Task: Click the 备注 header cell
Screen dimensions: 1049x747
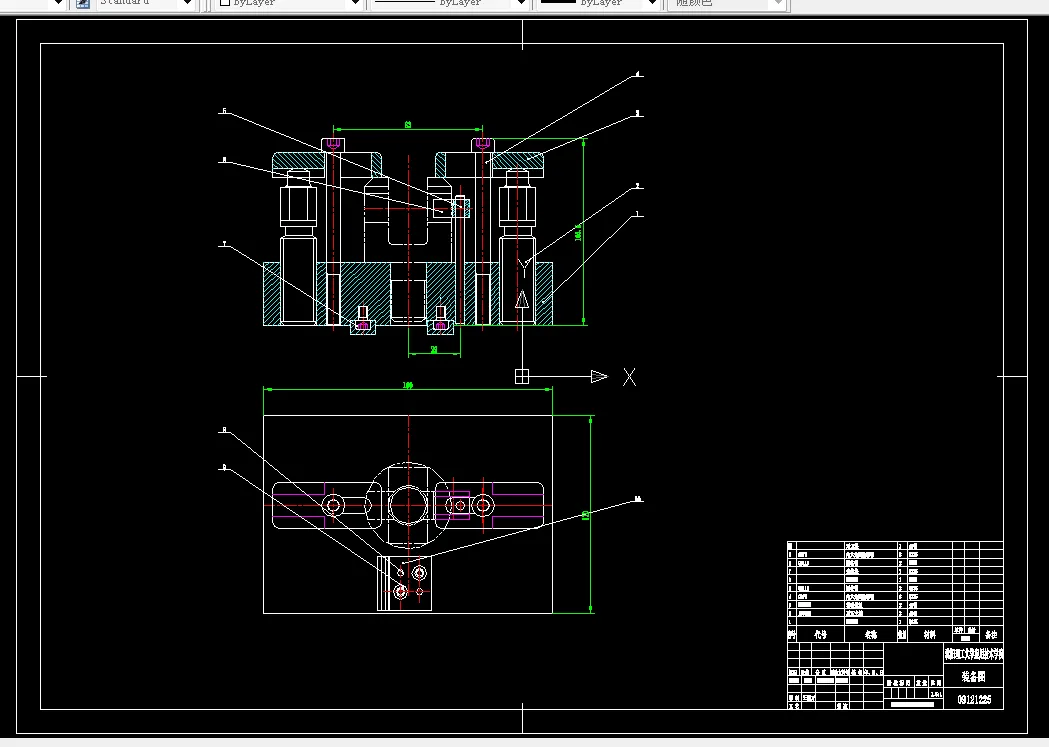Action: click(991, 635)
